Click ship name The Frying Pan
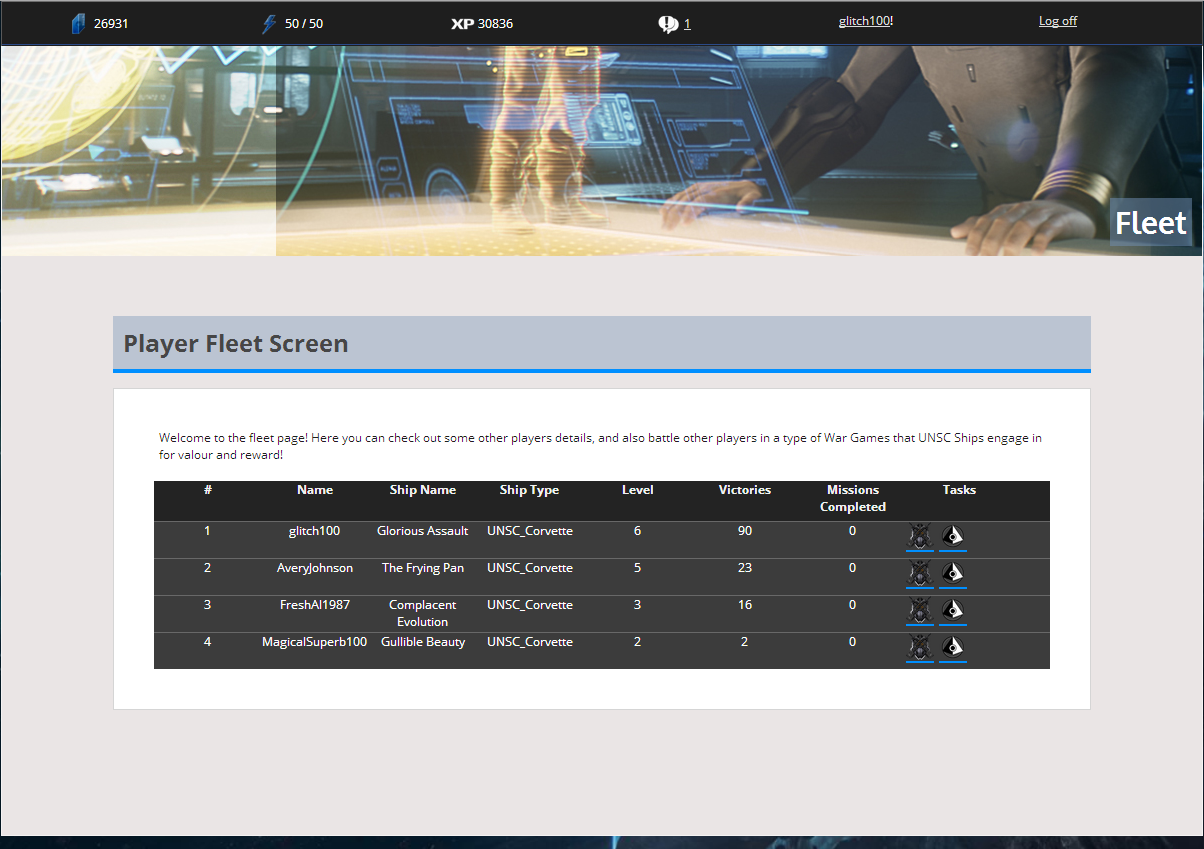The width and height of the screenshot is (1204, 849). (x=423, y=568)
